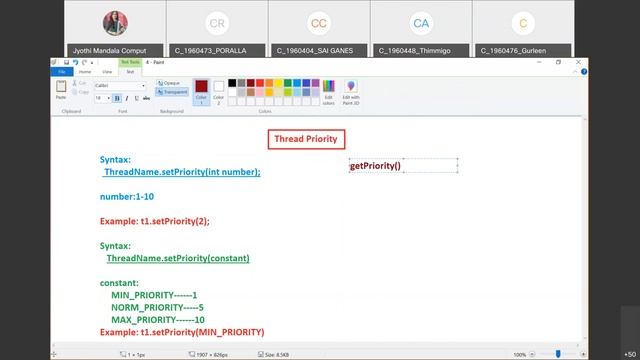Click Edit colors button
This screenshot has width=640, height=360.
(329, 92)
